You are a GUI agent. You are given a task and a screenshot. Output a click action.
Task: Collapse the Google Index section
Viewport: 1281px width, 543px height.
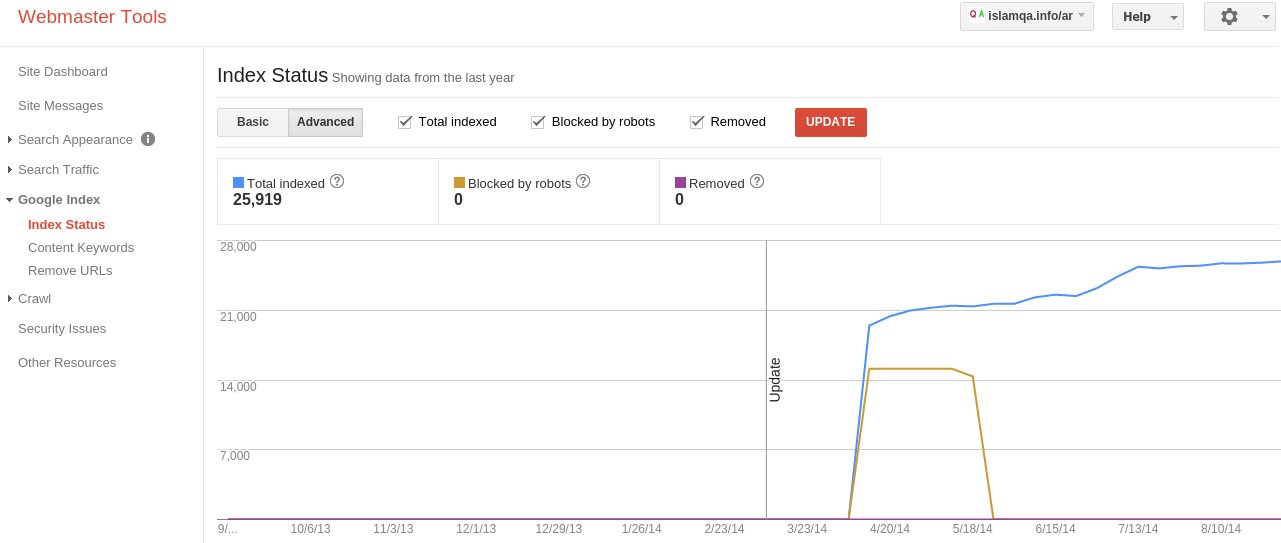[9, 200]
